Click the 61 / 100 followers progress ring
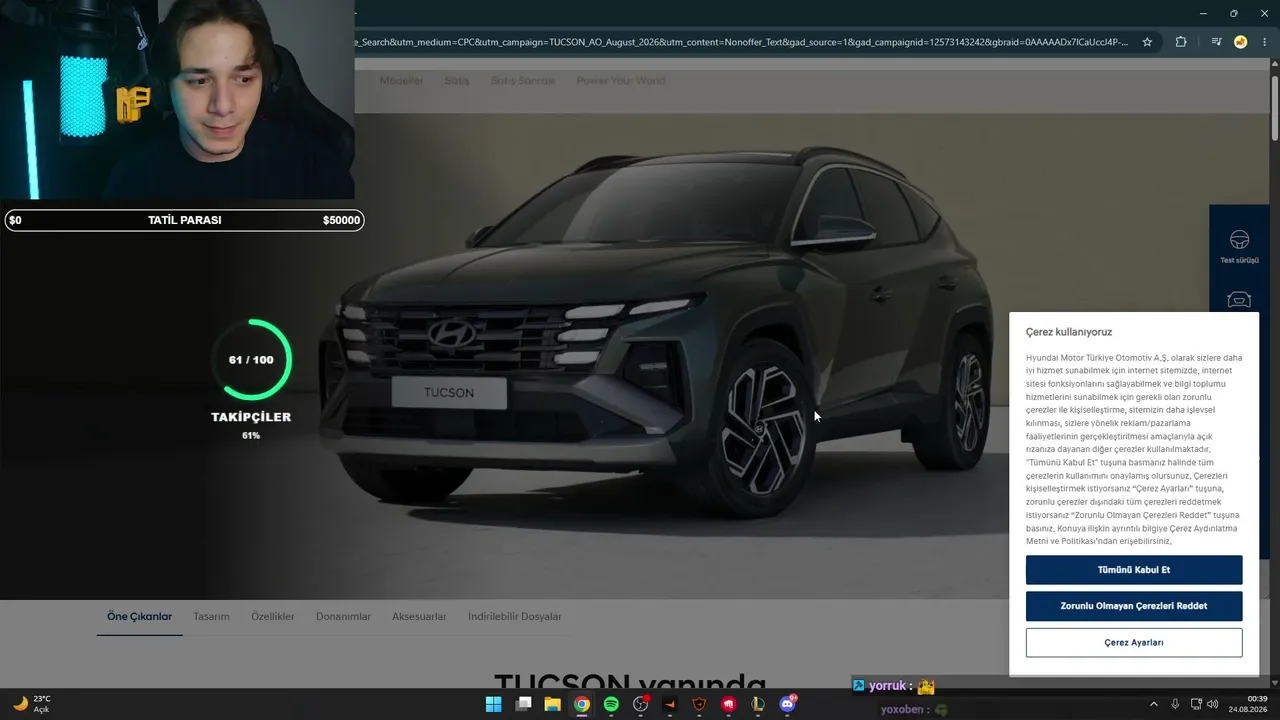This screenshot has width=1280, height=720. pos(251,360)
